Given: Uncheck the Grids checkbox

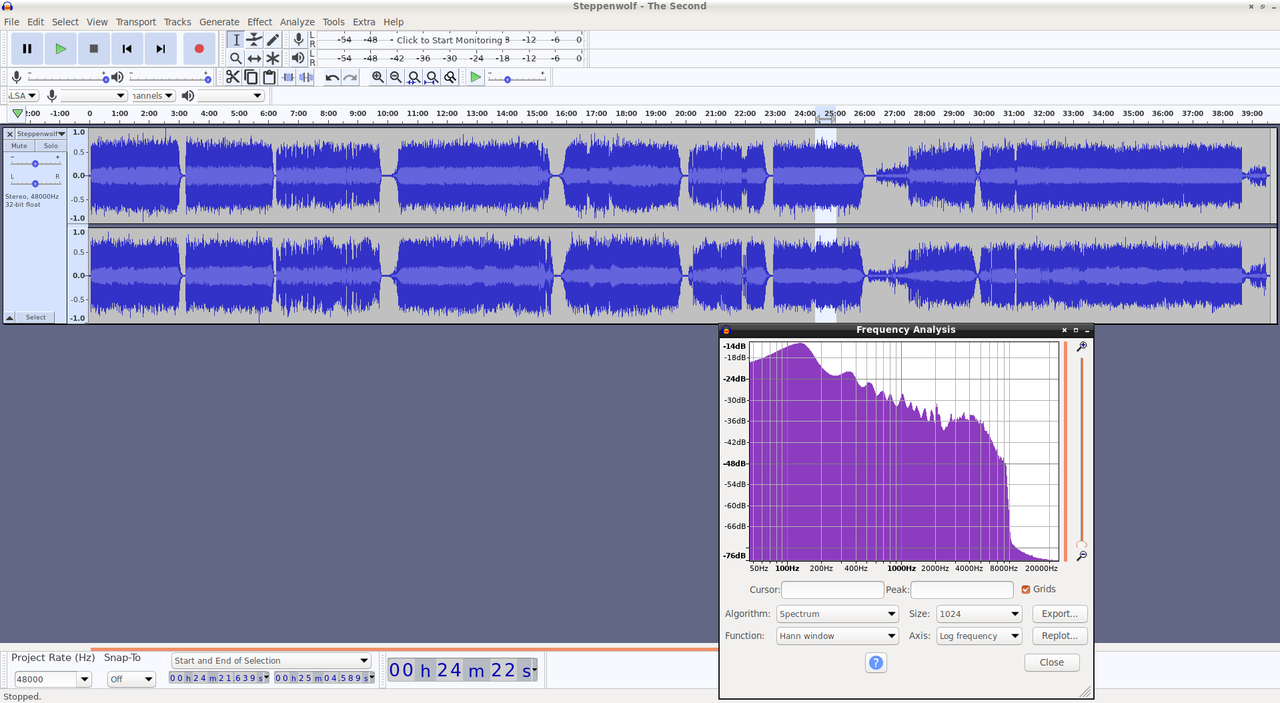Looking at the screenshot, I should point(1026,590).
